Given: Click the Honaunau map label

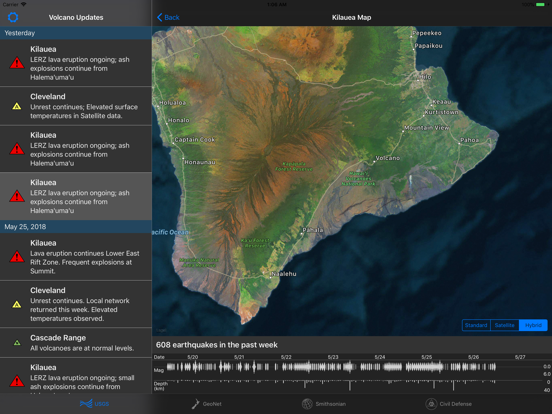Looking at the screenshot, I should (x=200, y=162).
